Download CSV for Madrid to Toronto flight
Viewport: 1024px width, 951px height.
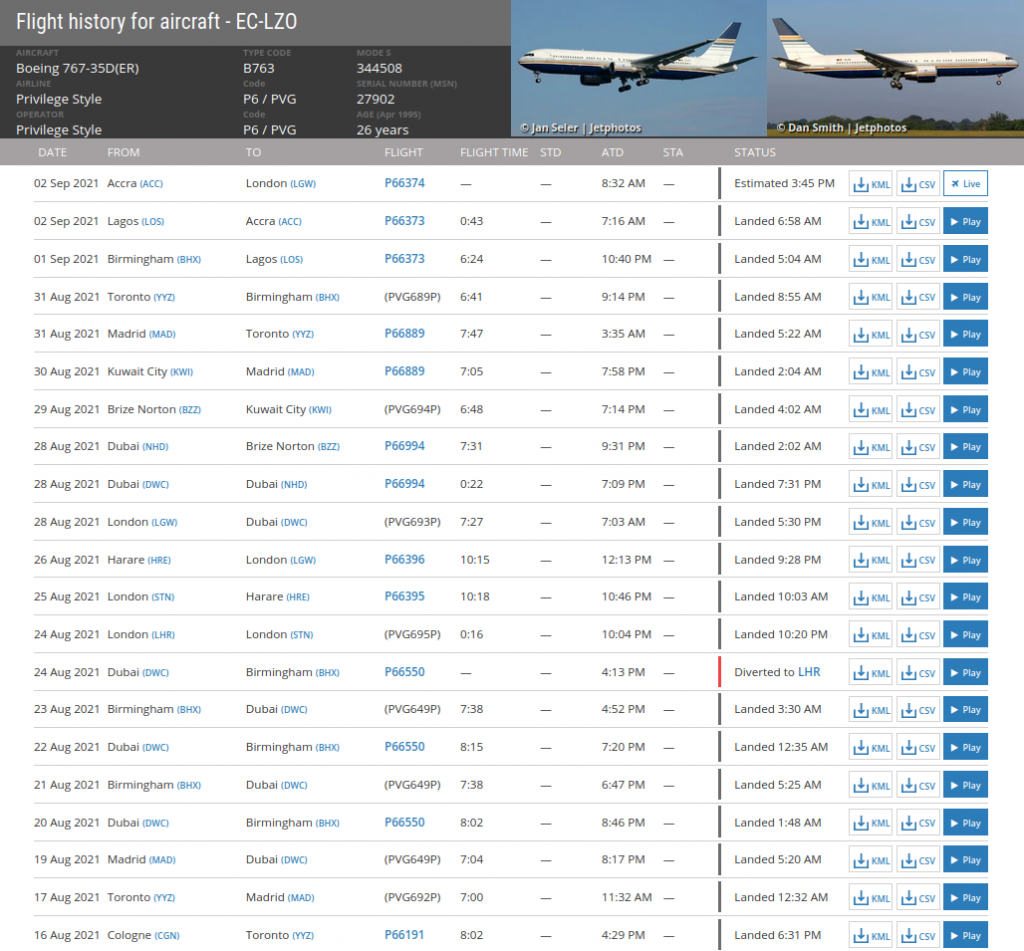[918, 334]
